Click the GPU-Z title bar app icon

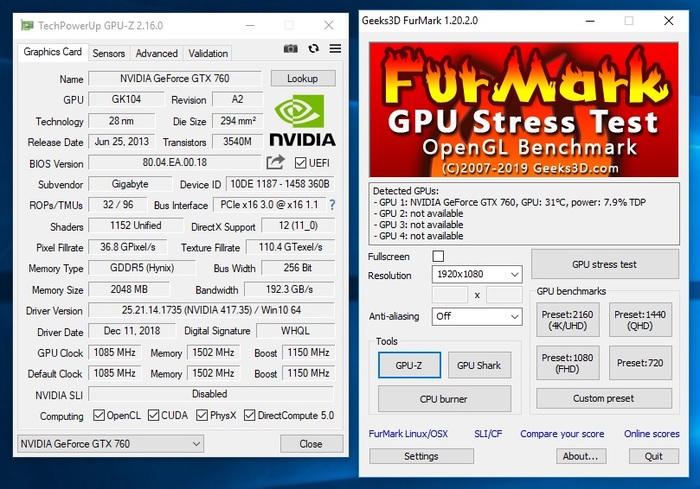click(x=26, y=24)
